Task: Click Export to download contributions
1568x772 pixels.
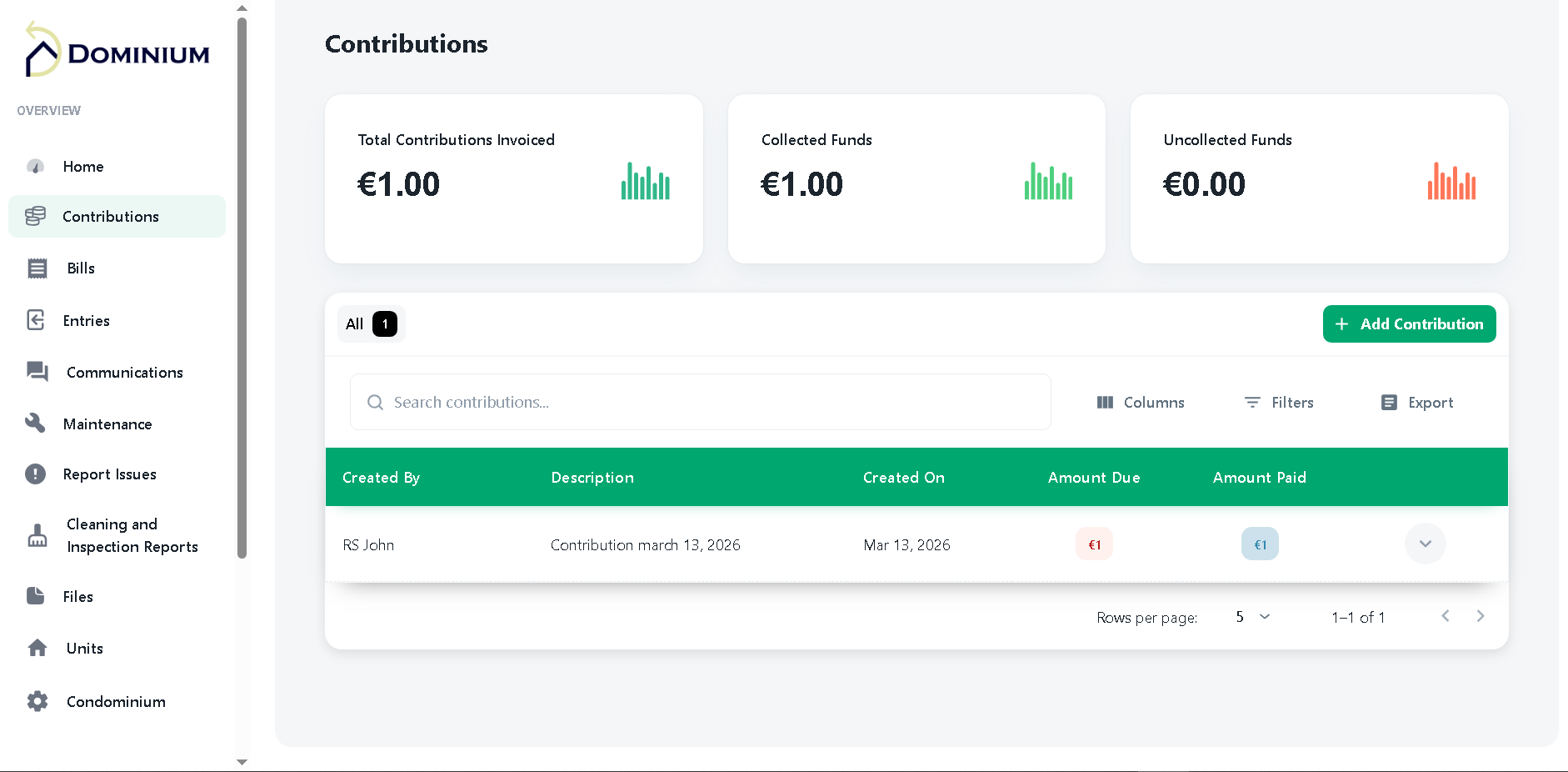Action: [x=1416, y=402]
